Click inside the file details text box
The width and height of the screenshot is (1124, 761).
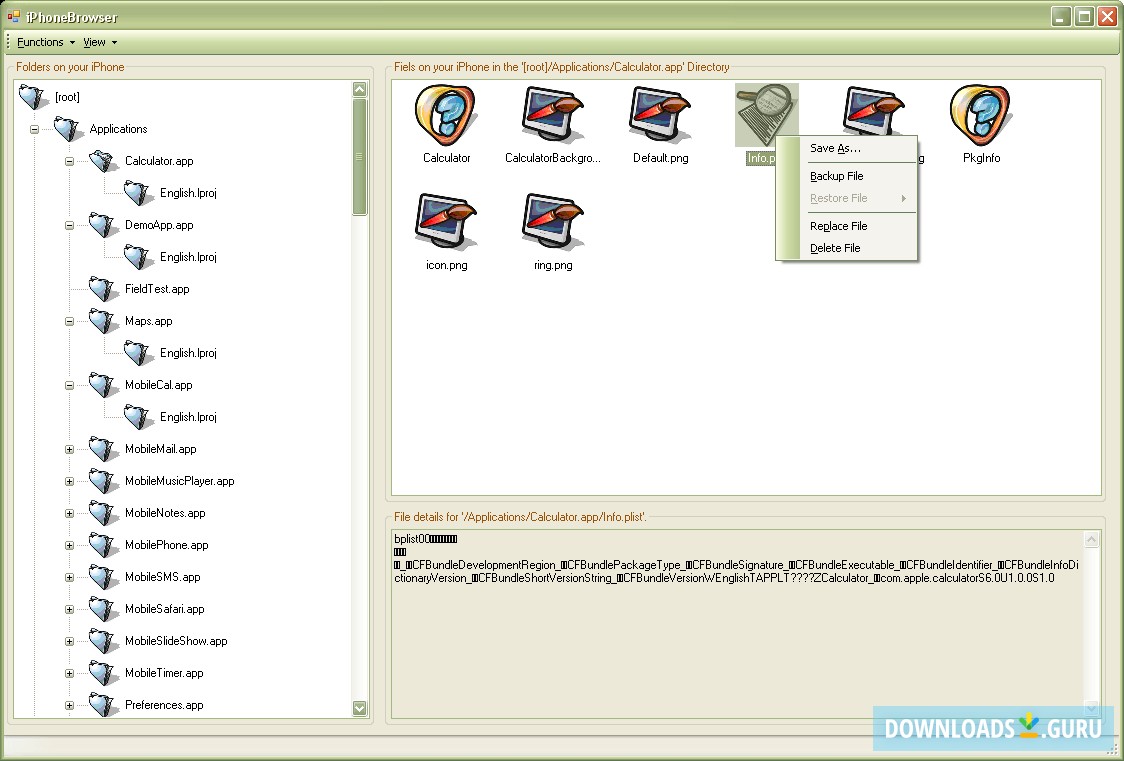click(x=737, y=623)
